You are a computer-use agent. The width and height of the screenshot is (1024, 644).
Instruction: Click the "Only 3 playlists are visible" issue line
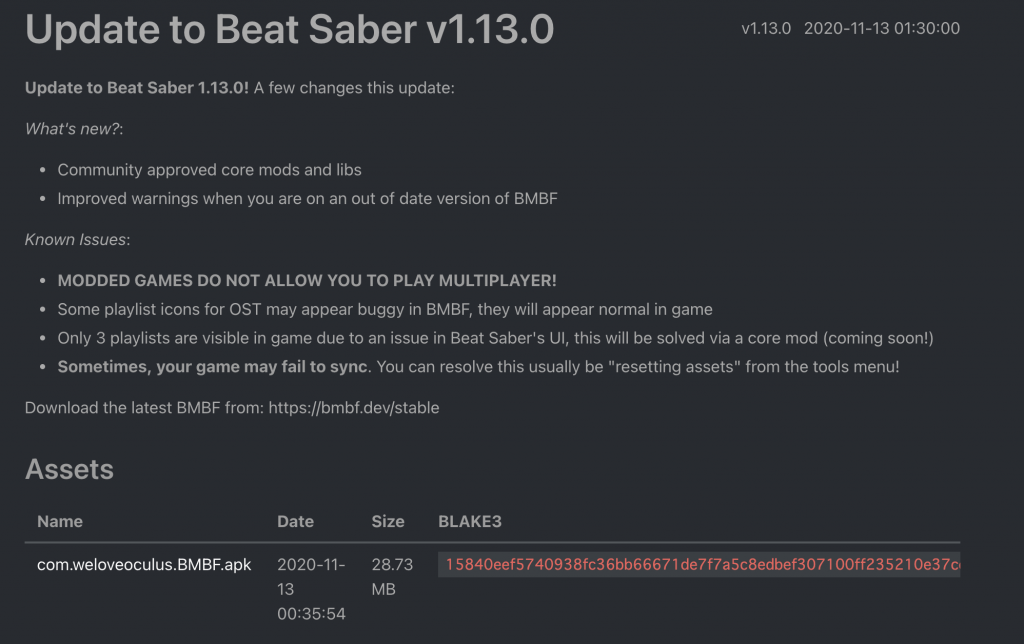pyautogui.click(x=496, y=338)
